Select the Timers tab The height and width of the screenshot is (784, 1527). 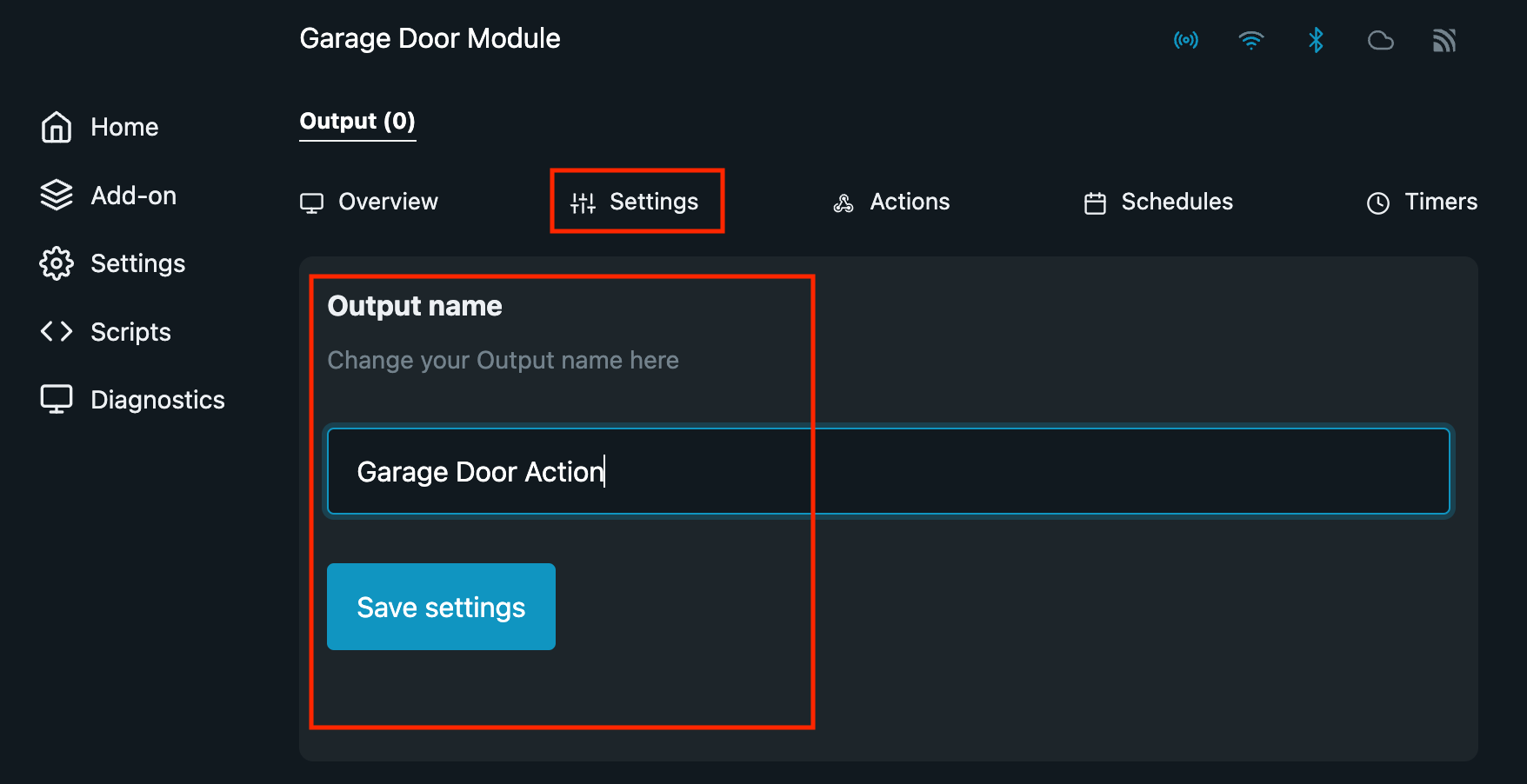1422,202
